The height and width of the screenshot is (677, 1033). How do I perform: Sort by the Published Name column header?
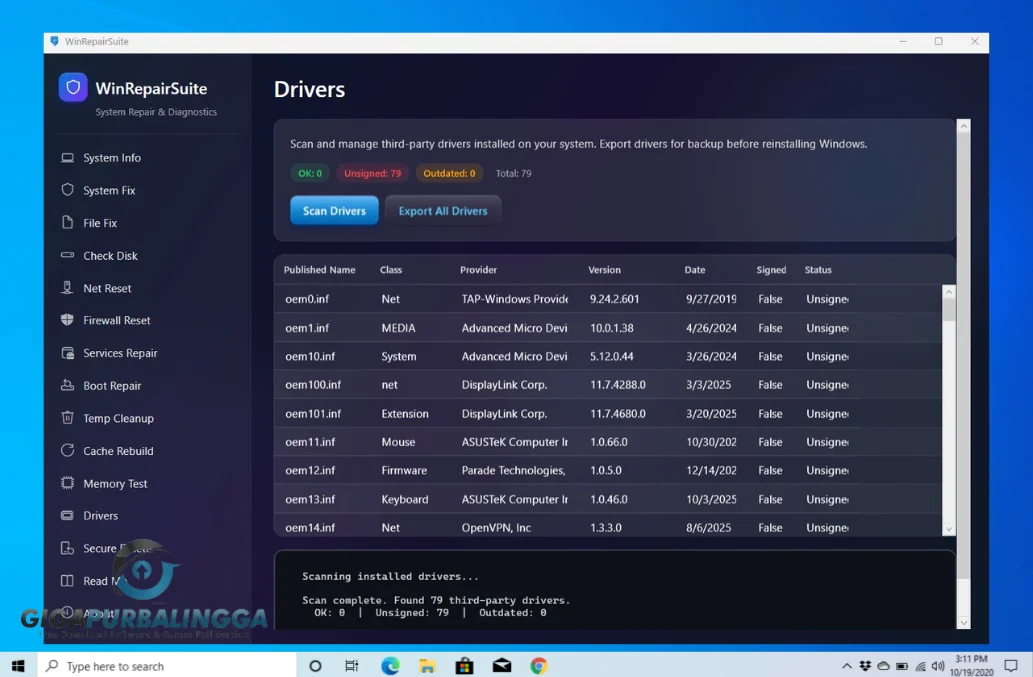click(320, 270)
